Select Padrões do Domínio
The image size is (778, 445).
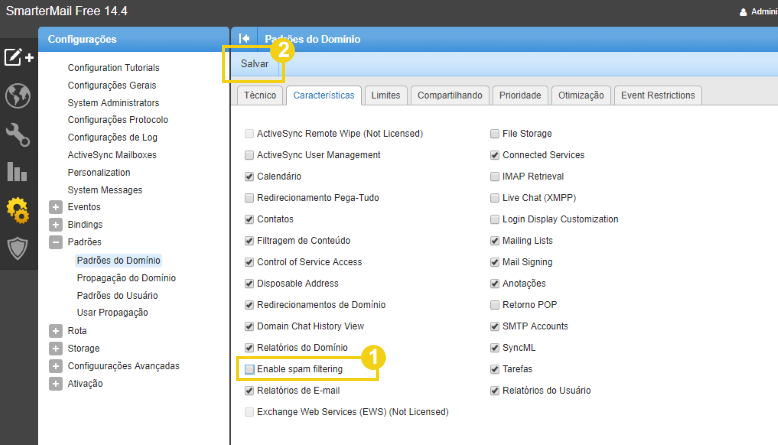(119, 260)
